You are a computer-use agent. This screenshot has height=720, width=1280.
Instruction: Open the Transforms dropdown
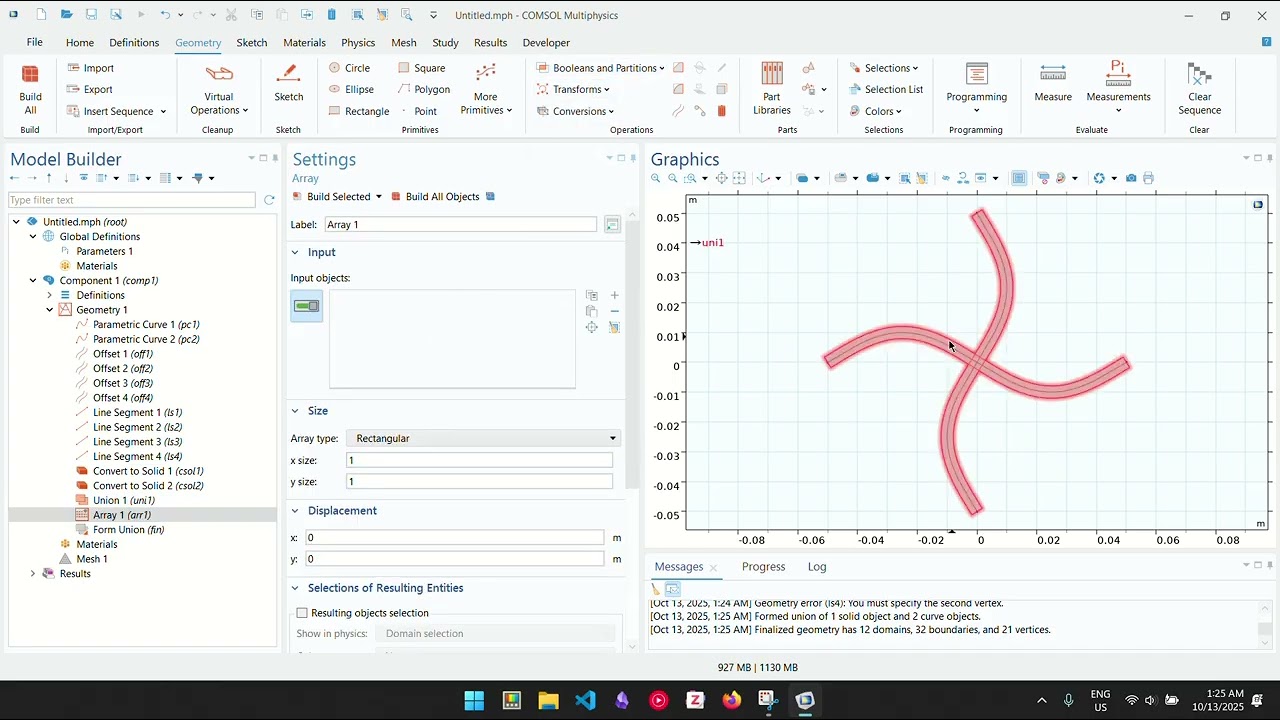click(573, 89)
